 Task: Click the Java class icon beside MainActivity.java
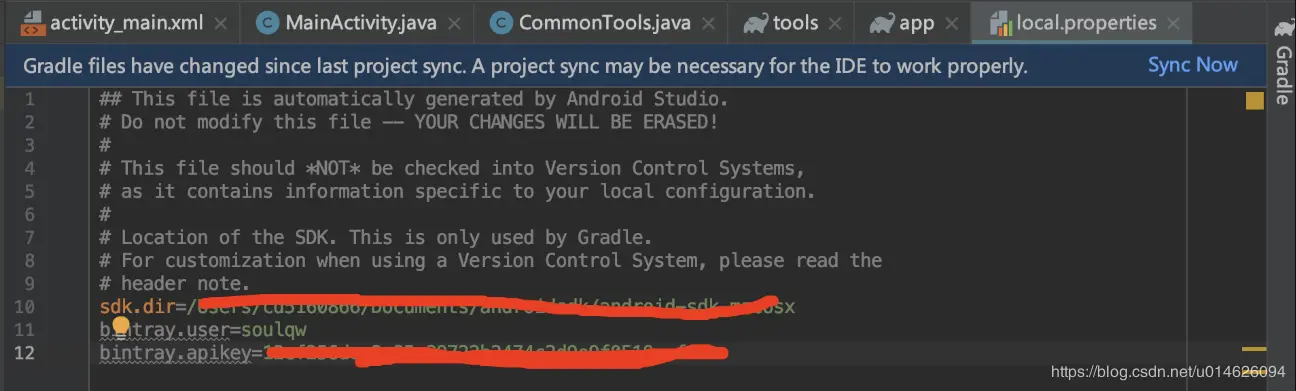[267, 22]
